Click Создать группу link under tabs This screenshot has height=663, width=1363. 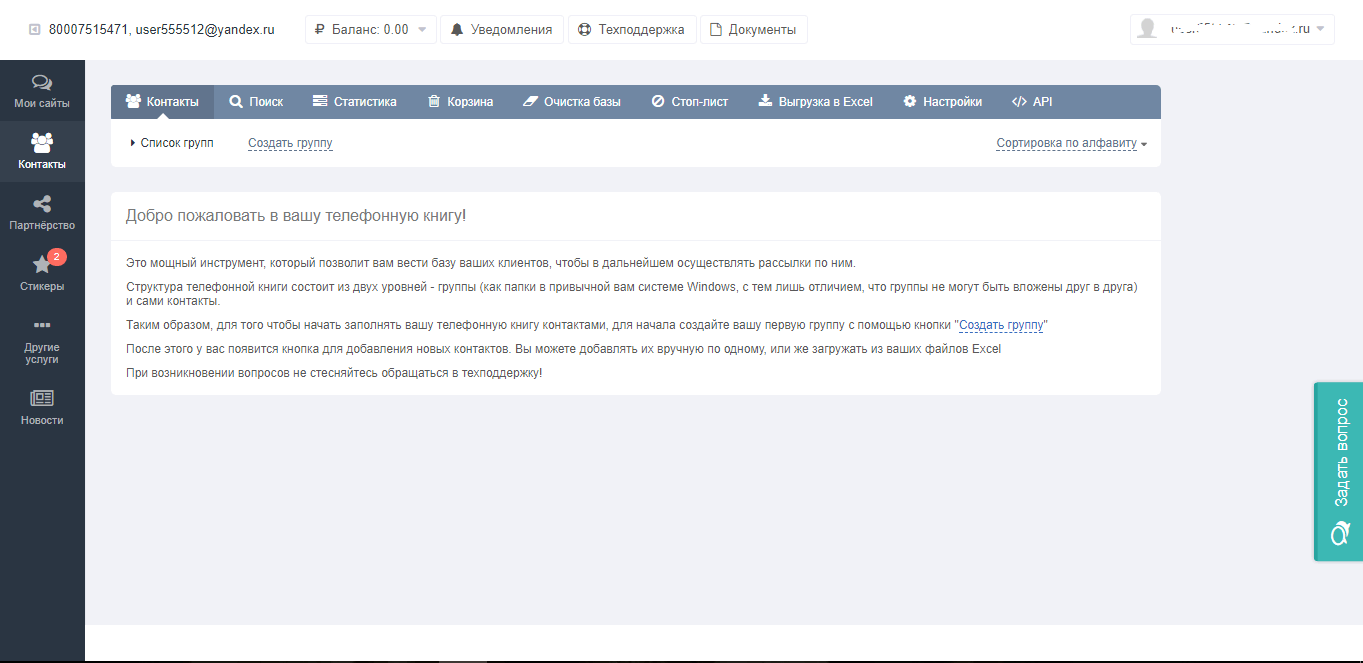[x=290, y=143]
